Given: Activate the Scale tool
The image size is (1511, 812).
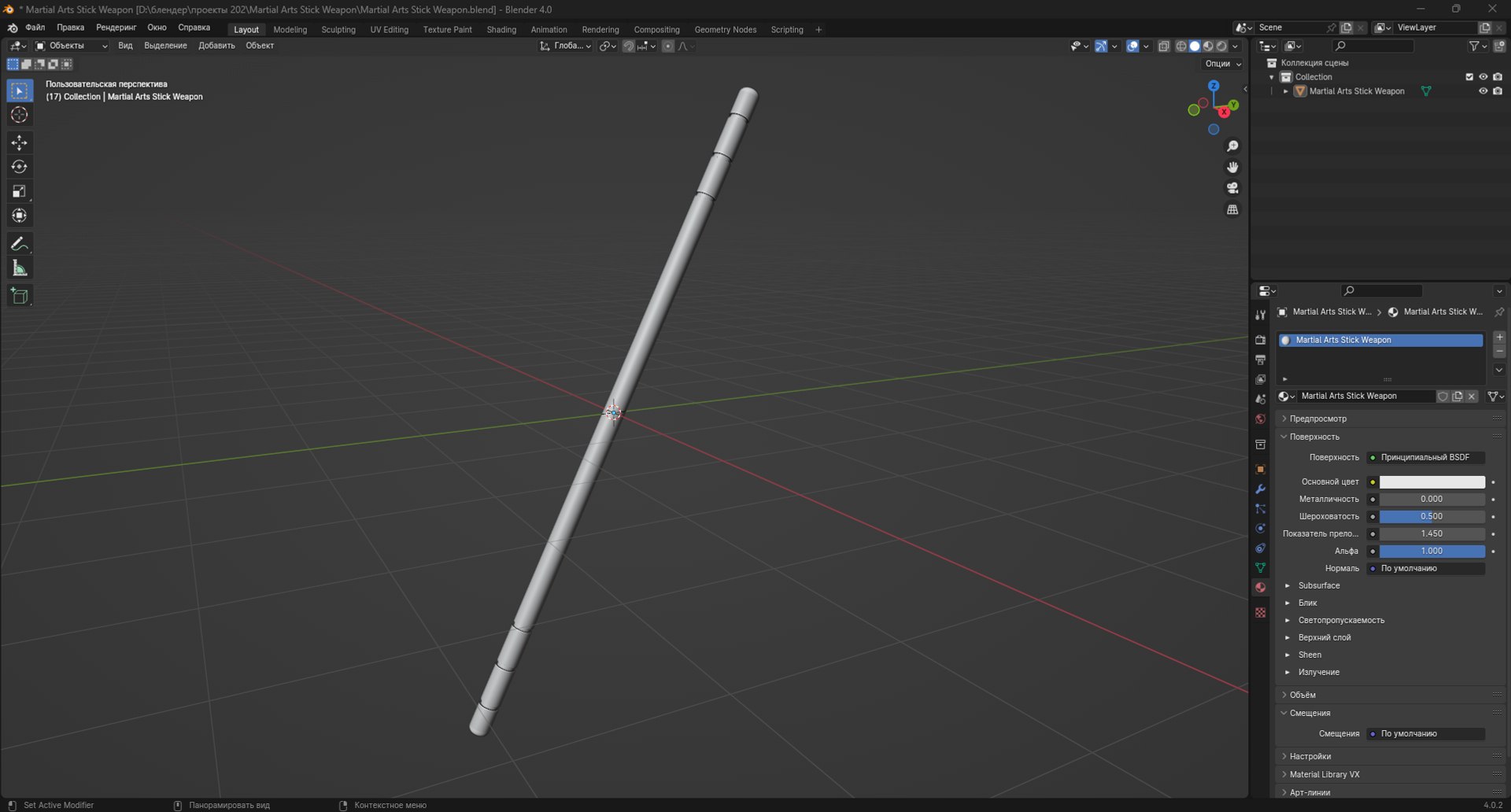Looking at the screenshot, I should [x=20, y=191].
